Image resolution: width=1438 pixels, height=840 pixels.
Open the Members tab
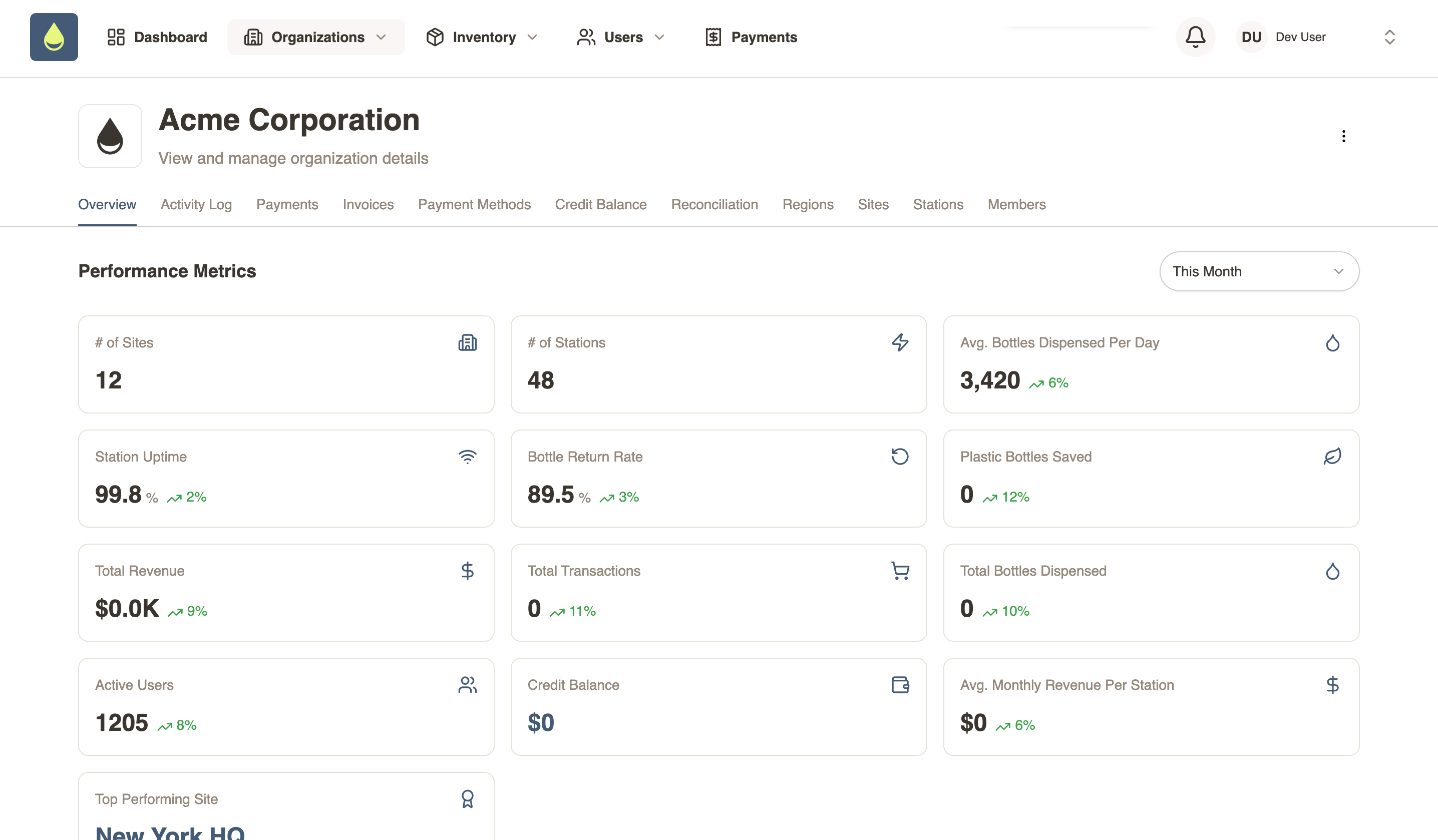point(1017,204)
